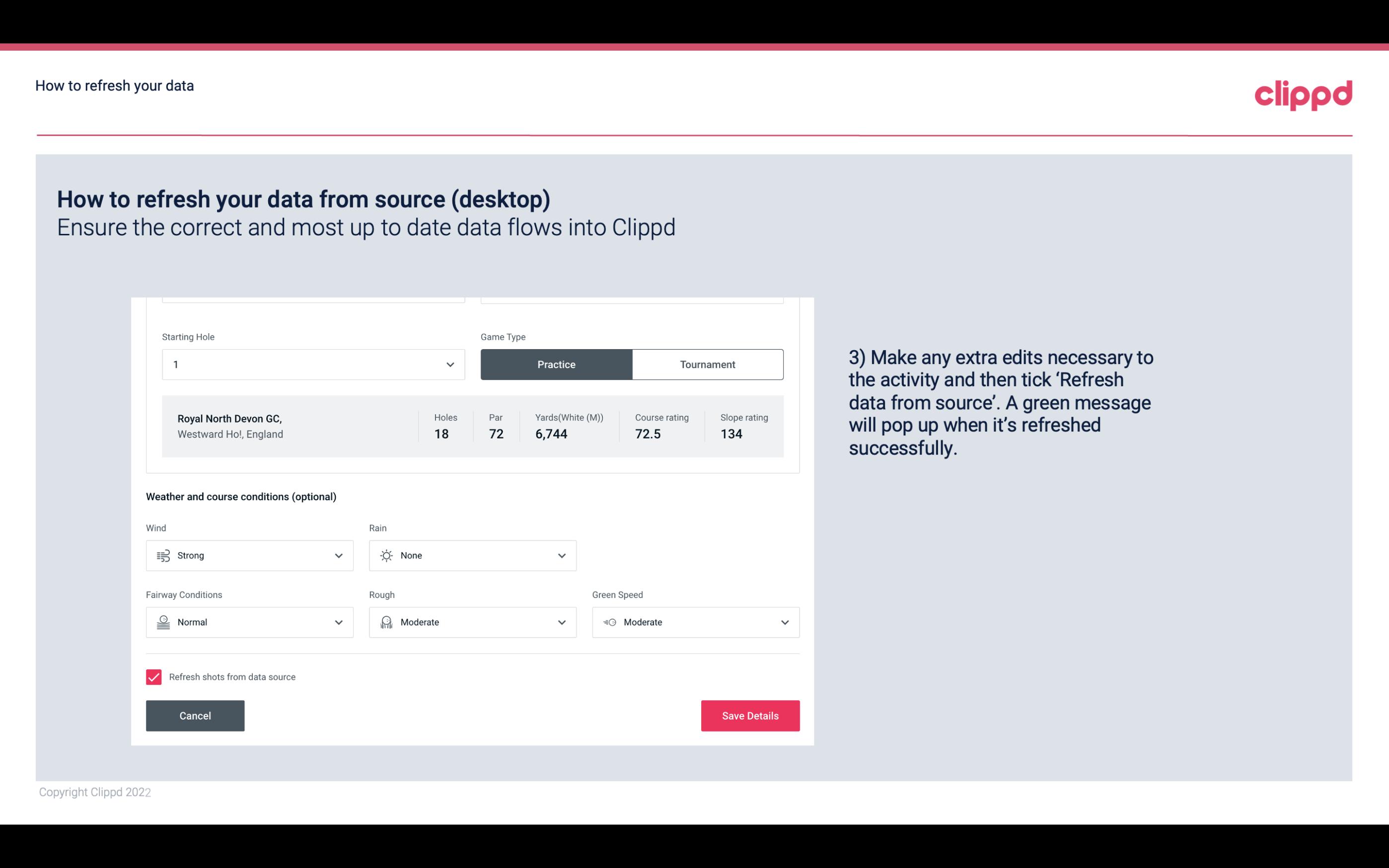
Task: Click the rain condition icon
Action: tap(386, 555)
